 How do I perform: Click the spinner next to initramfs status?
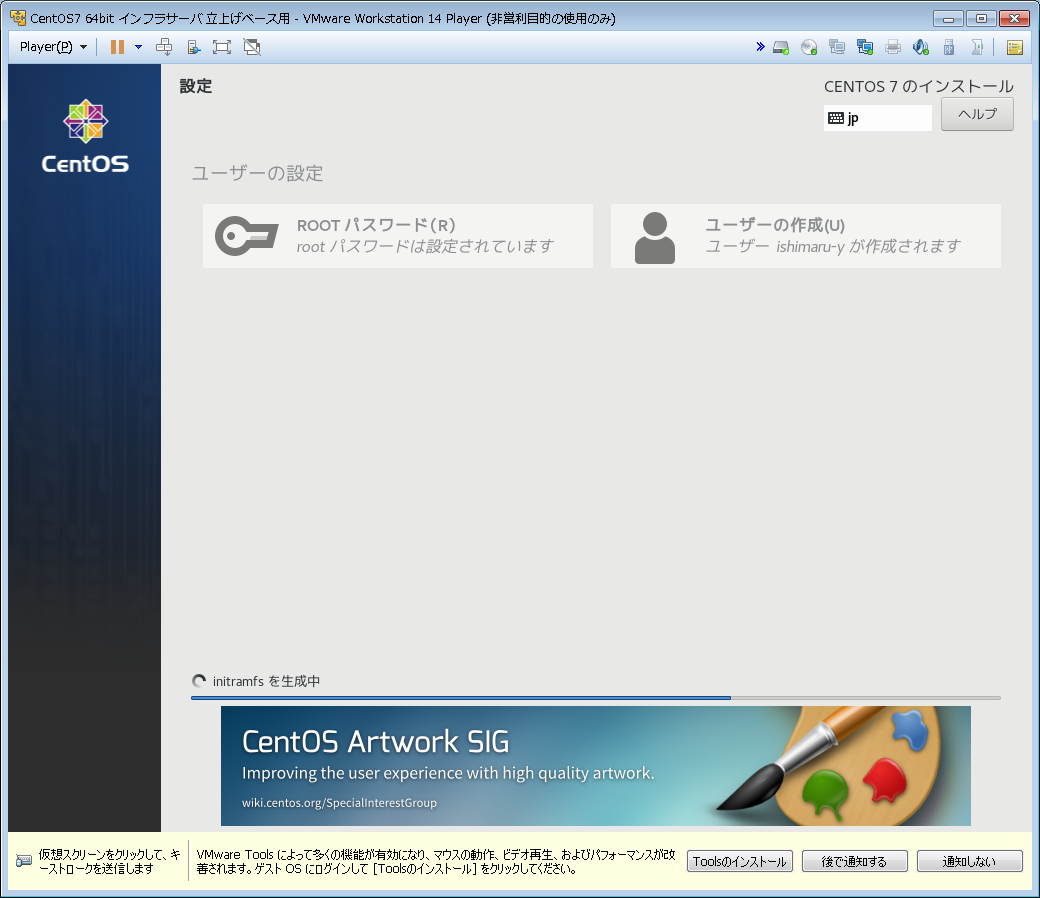tap(199, 681)
